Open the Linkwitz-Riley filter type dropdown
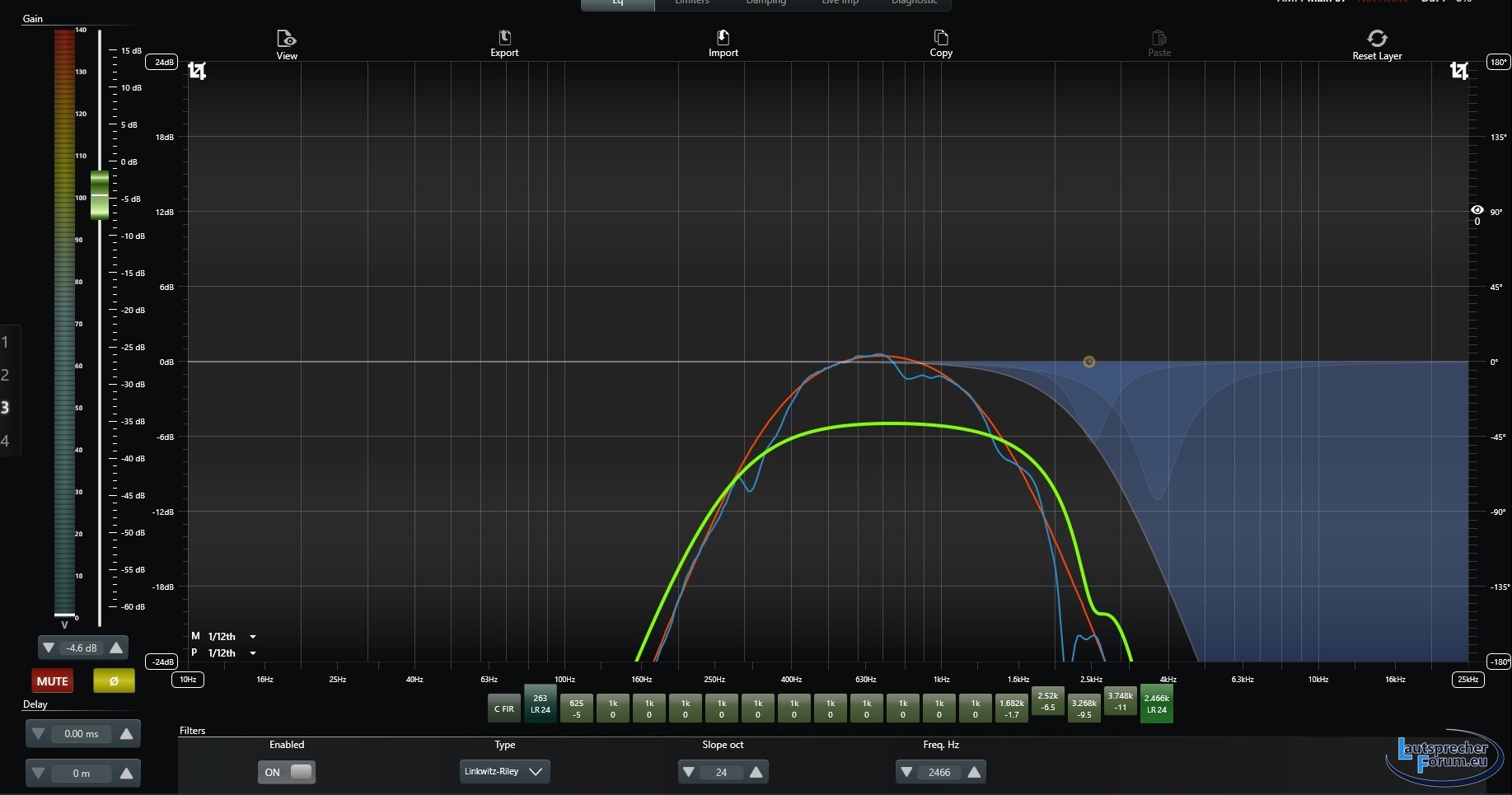 504,772
